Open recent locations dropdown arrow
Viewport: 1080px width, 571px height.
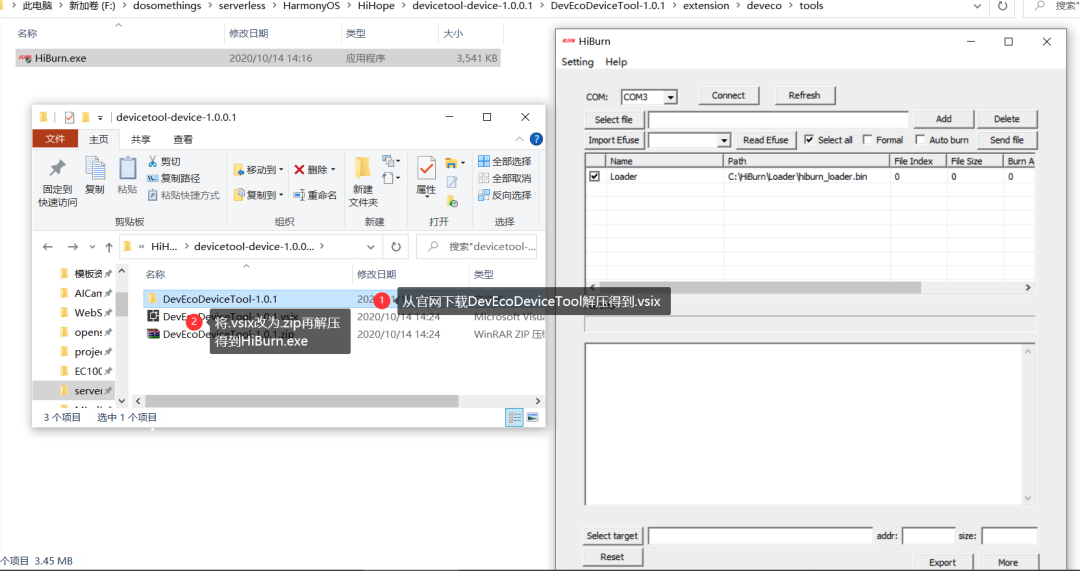click(92, 247)
